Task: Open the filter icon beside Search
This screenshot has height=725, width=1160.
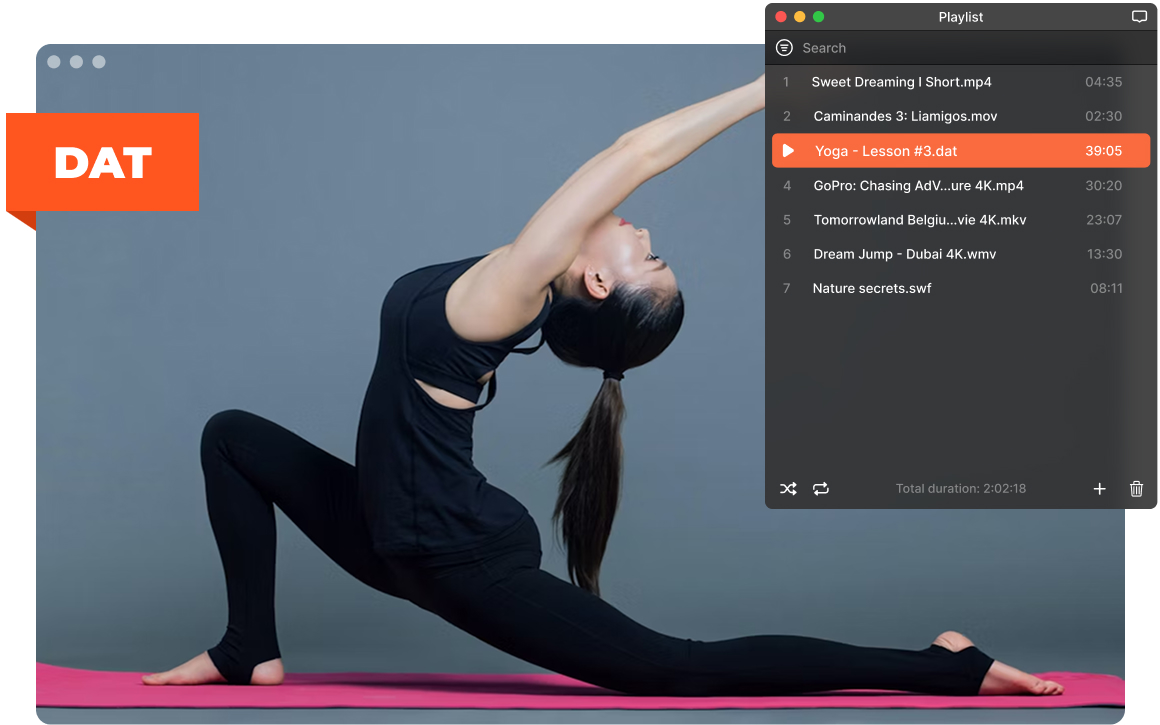Action: tap(784, 48)
